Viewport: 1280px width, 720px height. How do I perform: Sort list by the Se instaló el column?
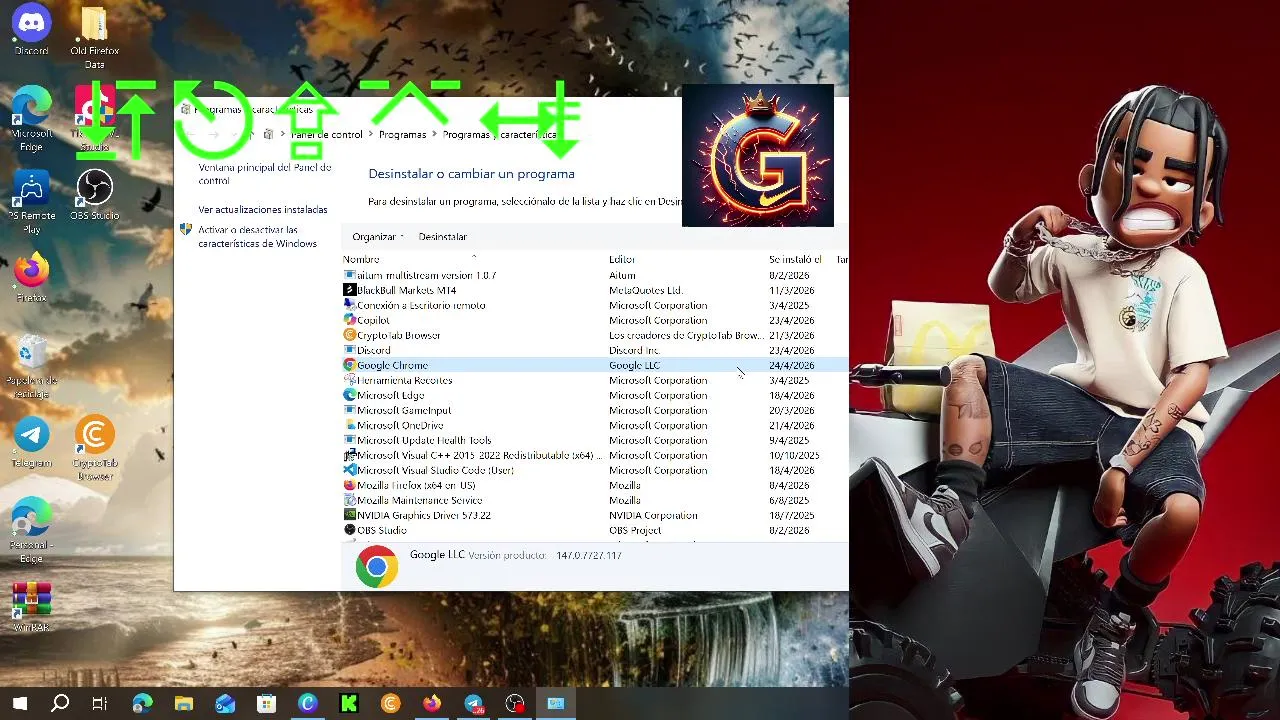pyautogui.click(x=795, y=259)
